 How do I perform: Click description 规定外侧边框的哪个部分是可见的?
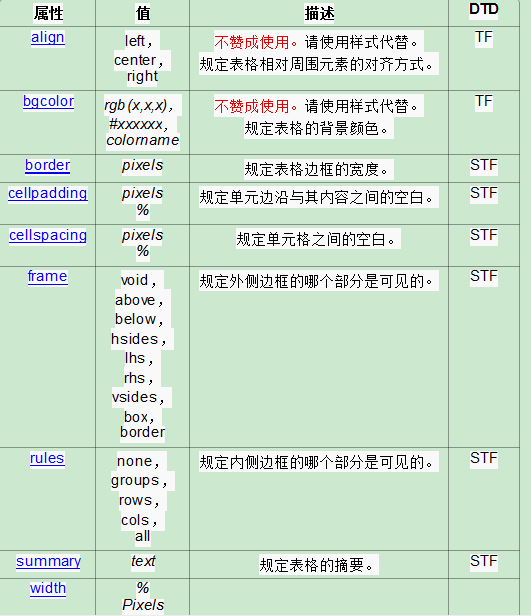coord(317,281)
